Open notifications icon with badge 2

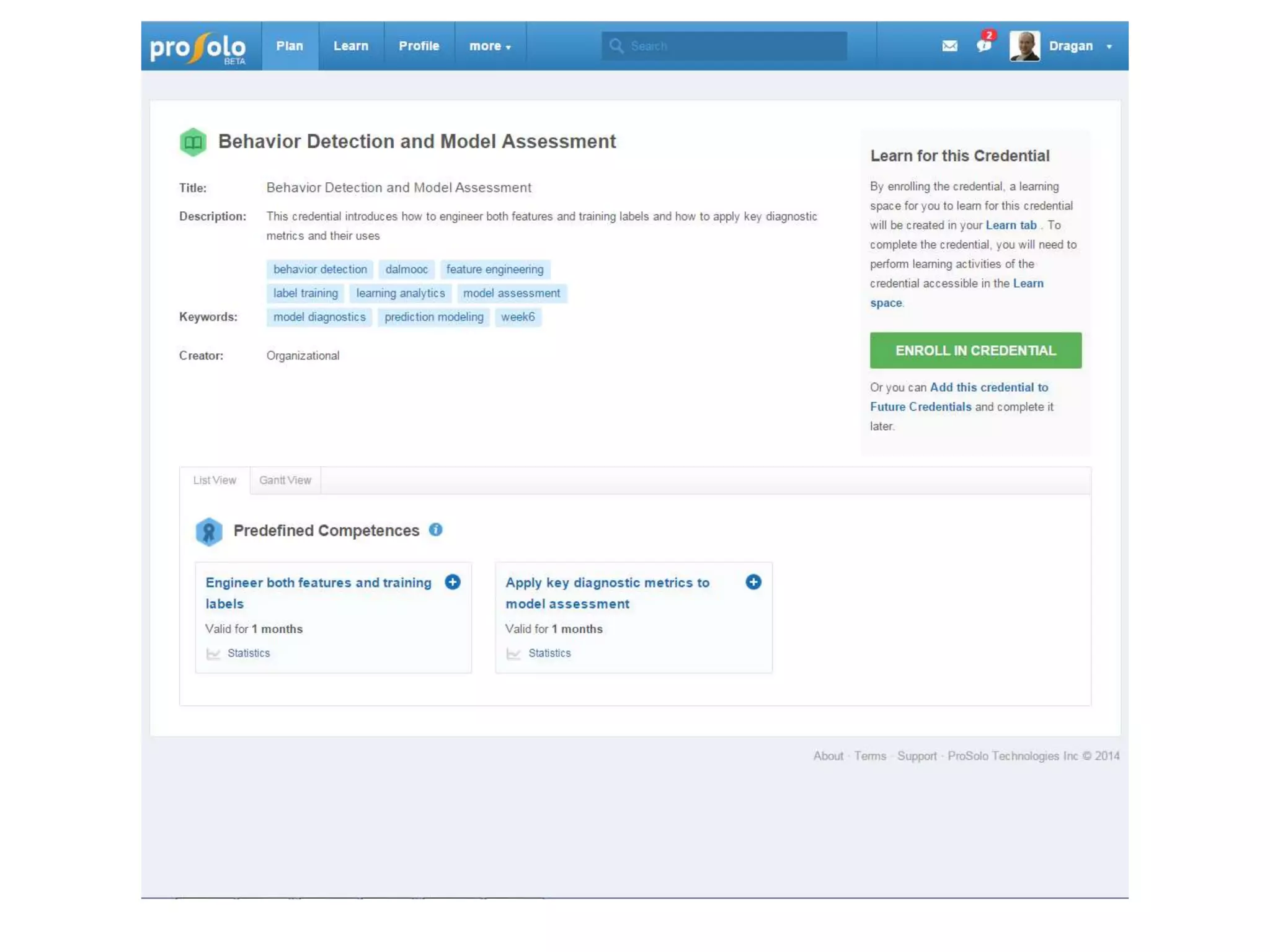click(x=984, y=45)
